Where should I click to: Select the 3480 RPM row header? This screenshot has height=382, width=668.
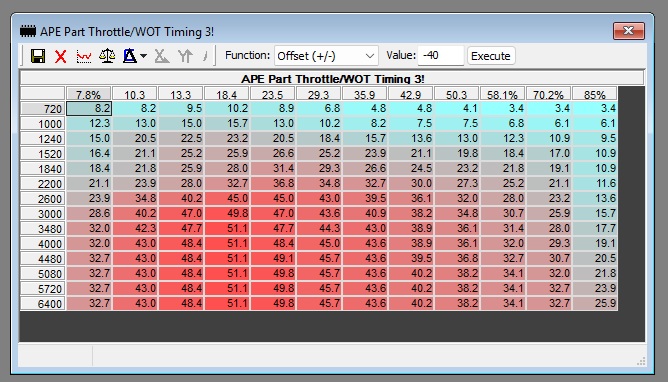tap(43, 229)
